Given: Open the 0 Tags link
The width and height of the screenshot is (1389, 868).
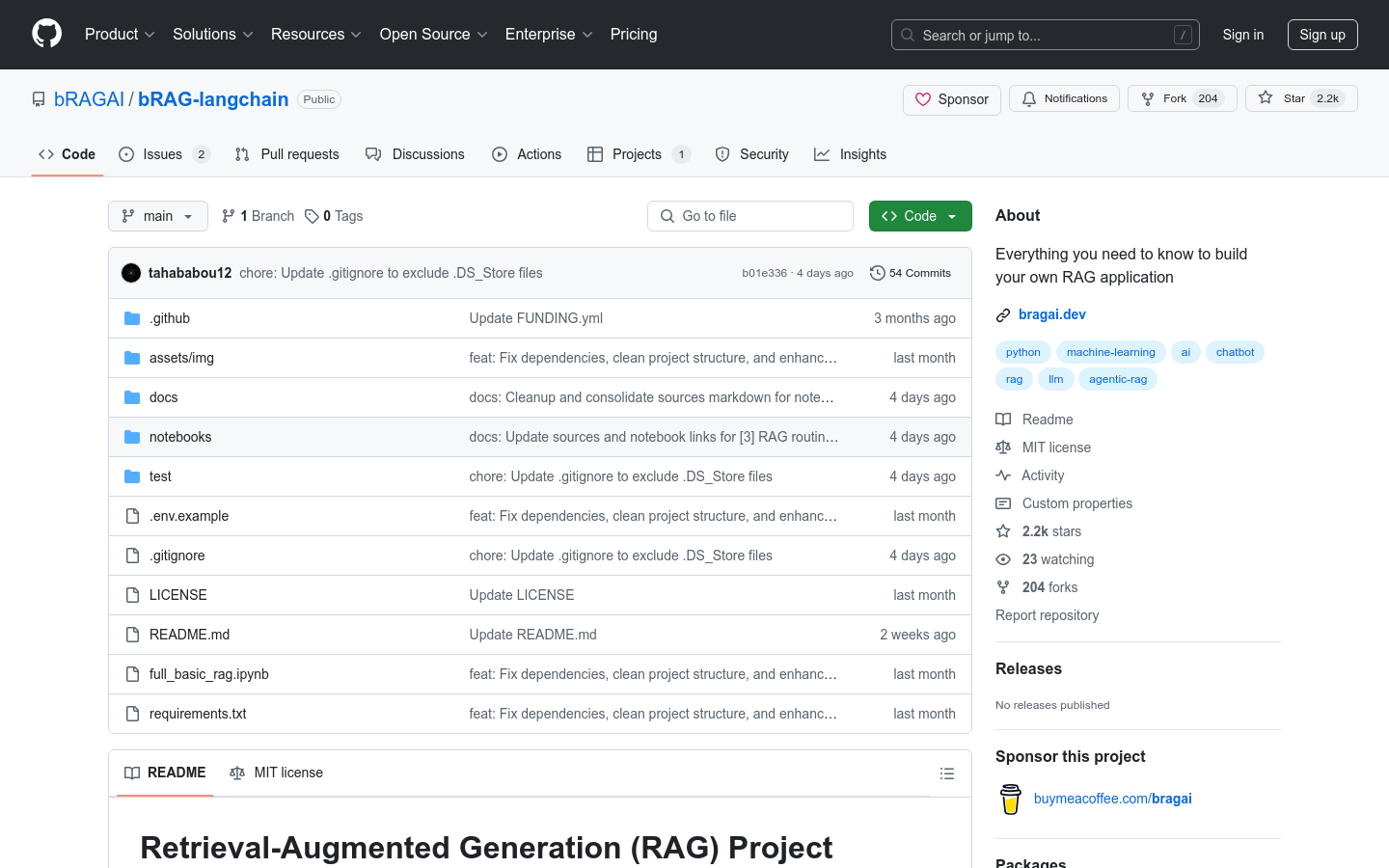Looking at the screenshot, I should click(334, 216).
